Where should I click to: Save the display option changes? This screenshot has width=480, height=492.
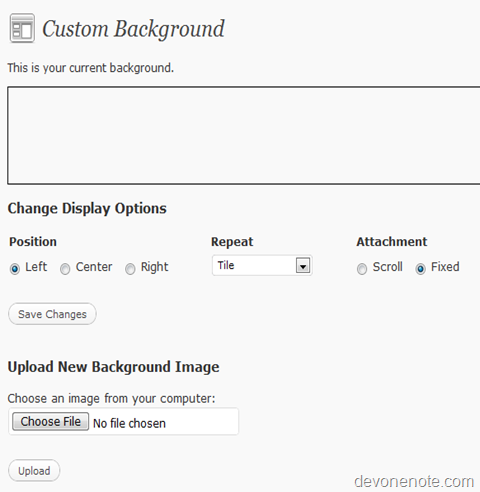[52, 314]
